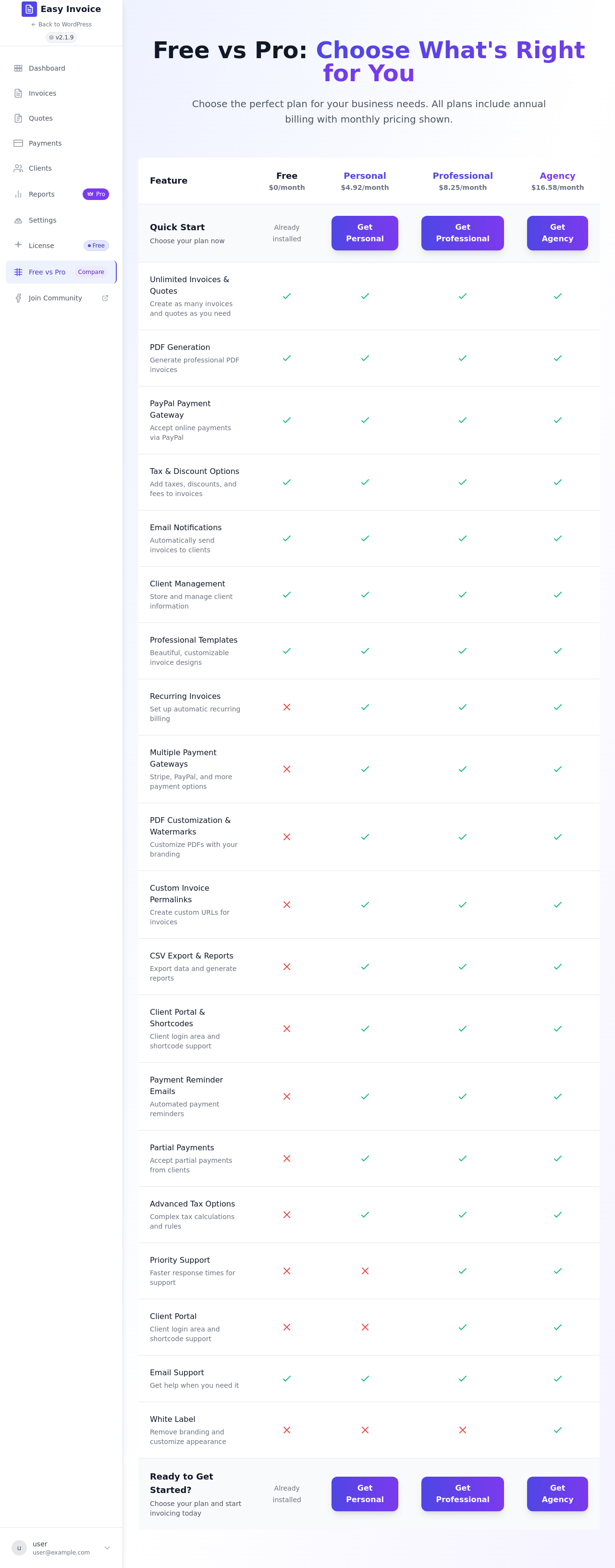Click the Settings sidebar icon
Image resolution: width=615 pixels, height=1568 pixels.
[18, 220]
